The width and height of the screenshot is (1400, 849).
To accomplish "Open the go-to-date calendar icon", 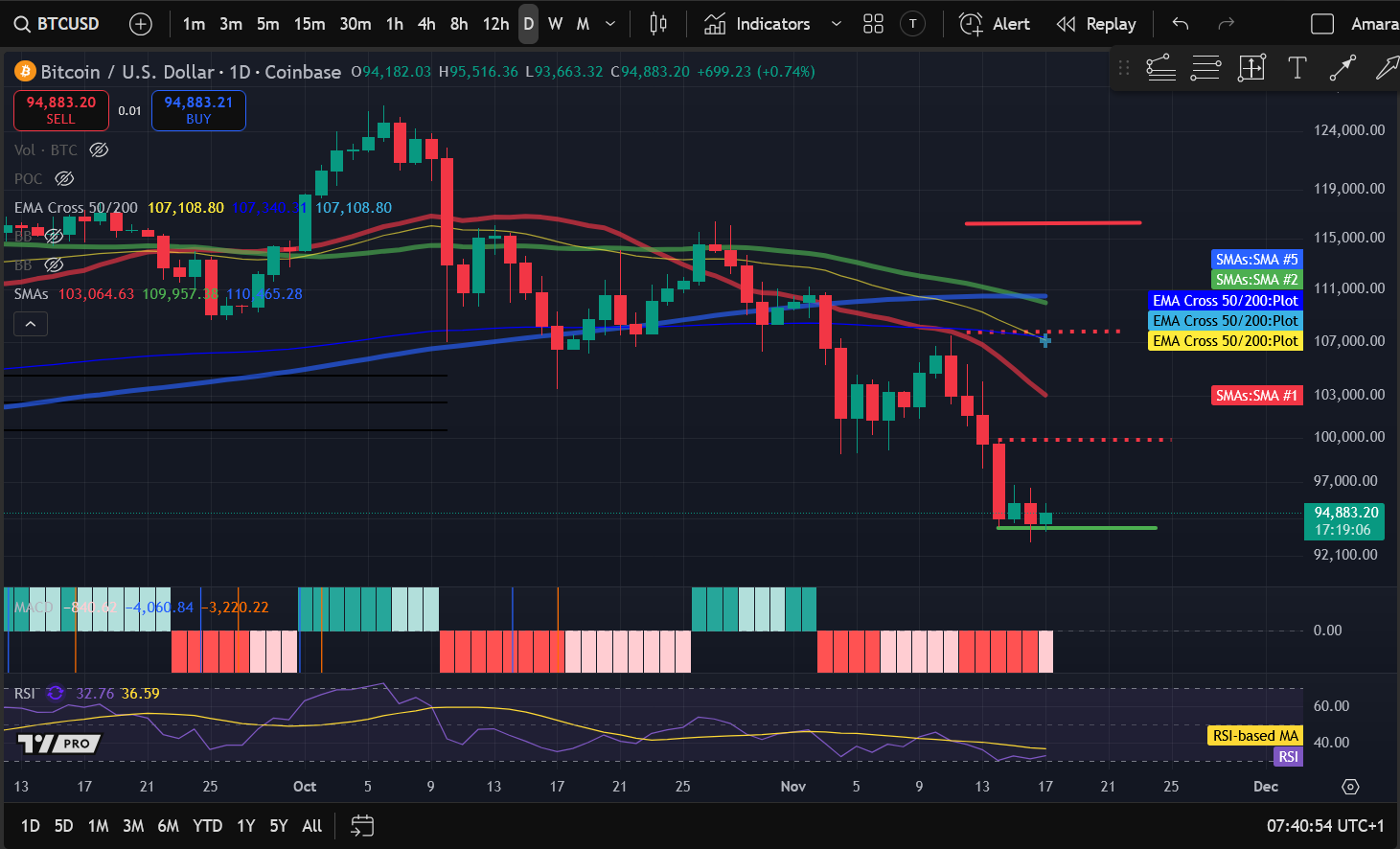I will [362, 826].
